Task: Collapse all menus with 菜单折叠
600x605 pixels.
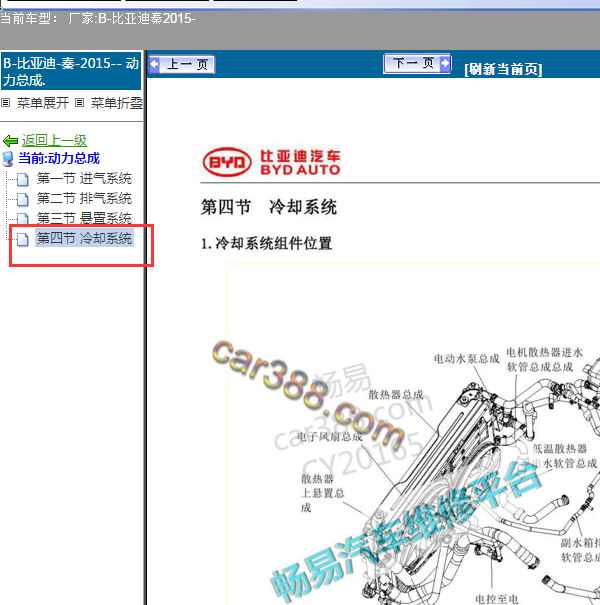Action: coord(117,103)
